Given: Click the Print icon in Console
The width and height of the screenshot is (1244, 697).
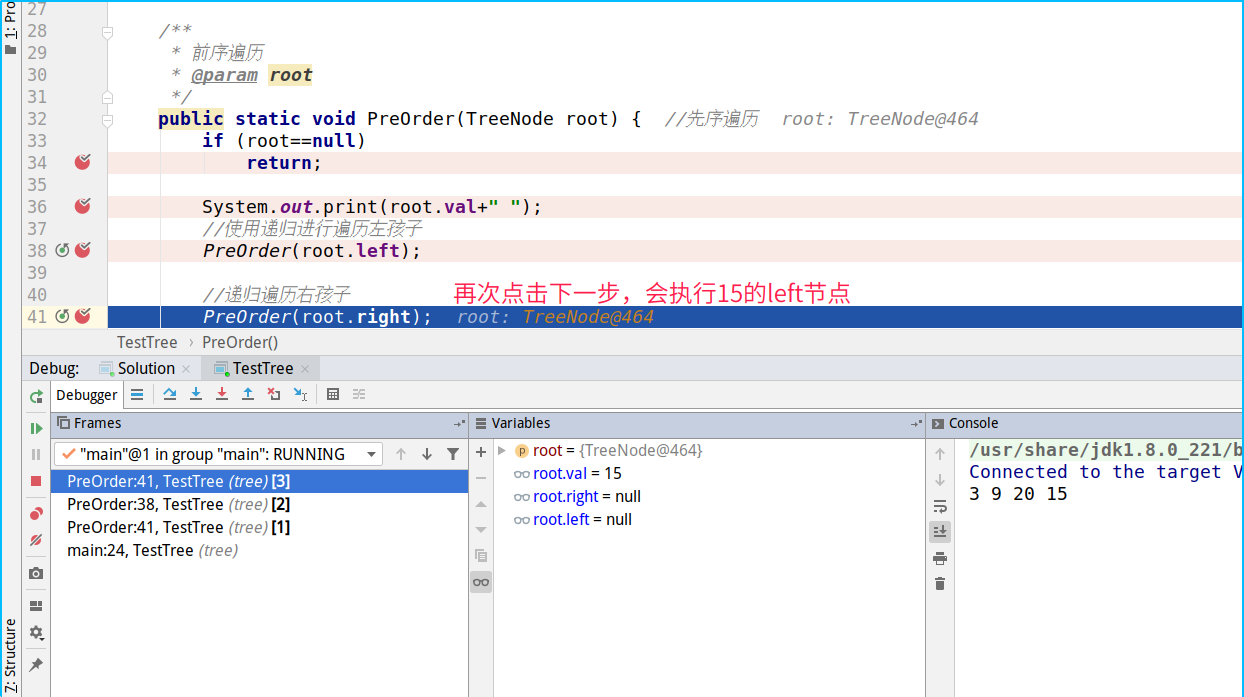Looking at the screenshot, I should pyautogui.click(x=940, y=558).
